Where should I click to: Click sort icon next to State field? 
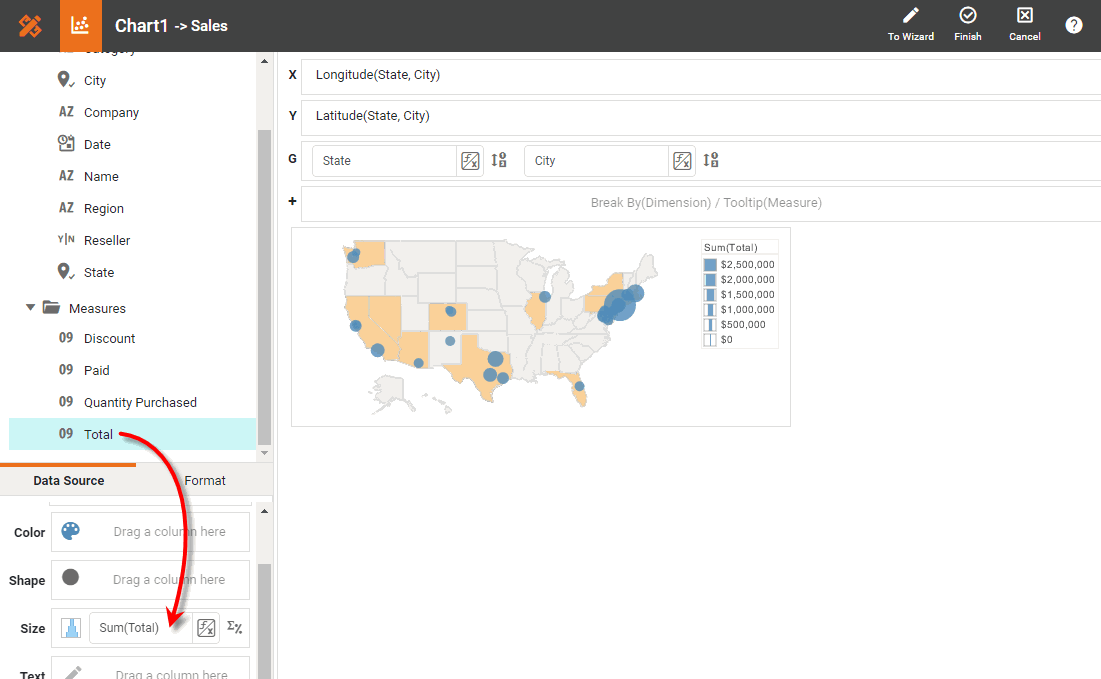click(499, 160)
